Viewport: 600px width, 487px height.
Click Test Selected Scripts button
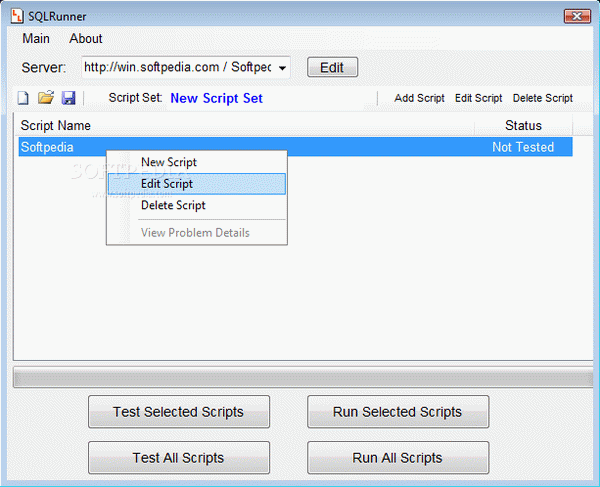[179, 412]
